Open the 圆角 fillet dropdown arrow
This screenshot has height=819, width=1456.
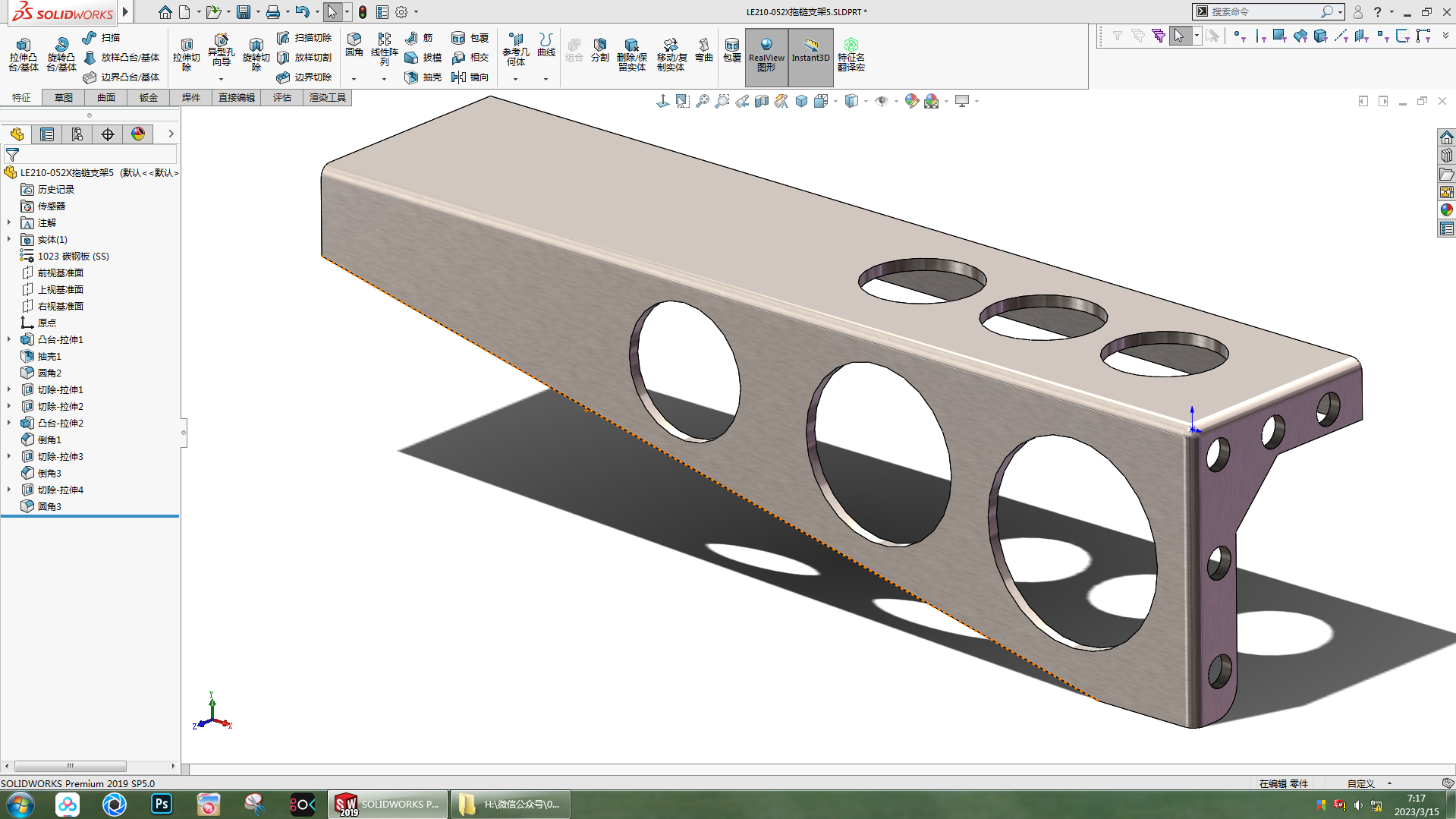click(x=354, y=79)
